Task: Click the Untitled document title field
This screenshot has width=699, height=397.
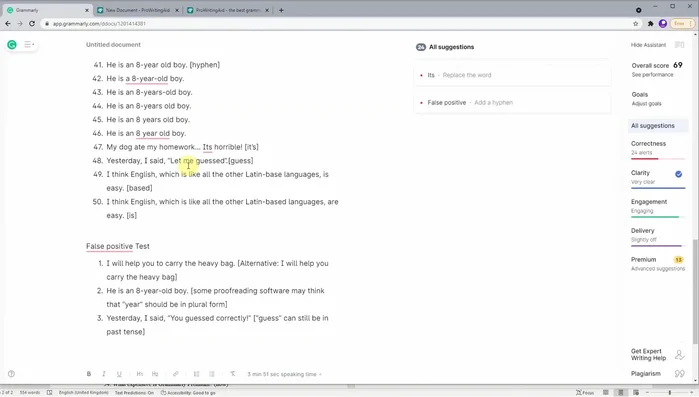Action: click(x=113, y=45)
